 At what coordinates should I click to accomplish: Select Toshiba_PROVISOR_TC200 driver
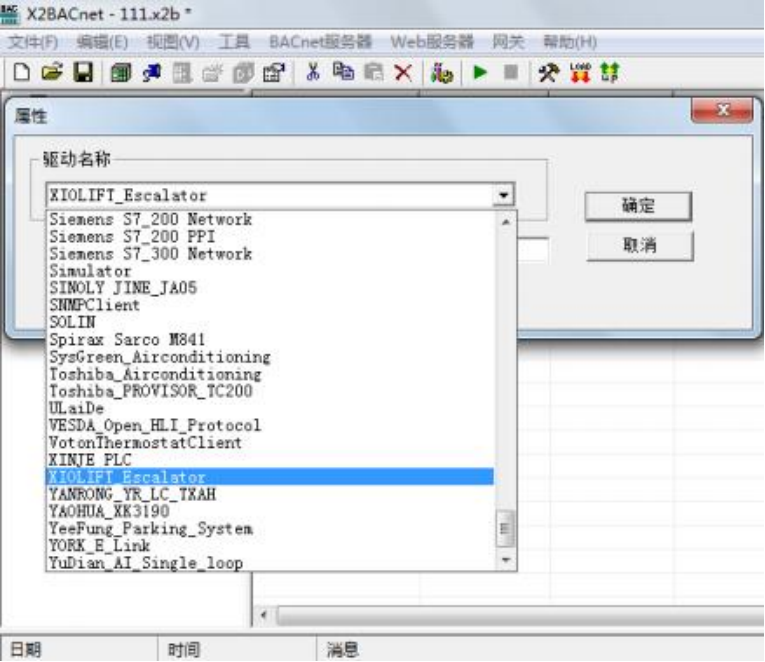[270, 391]
